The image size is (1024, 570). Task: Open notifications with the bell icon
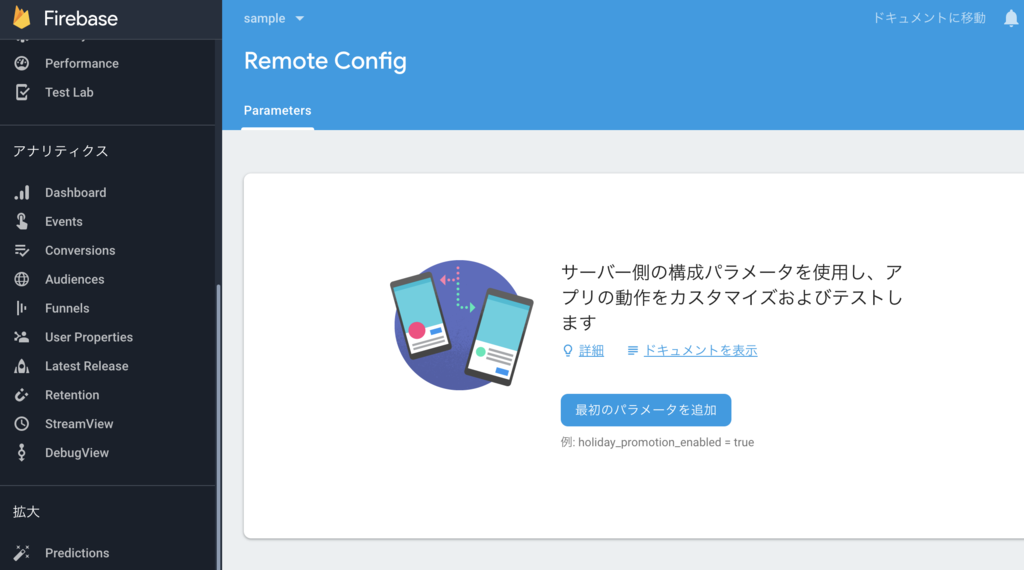(1011, 18)
